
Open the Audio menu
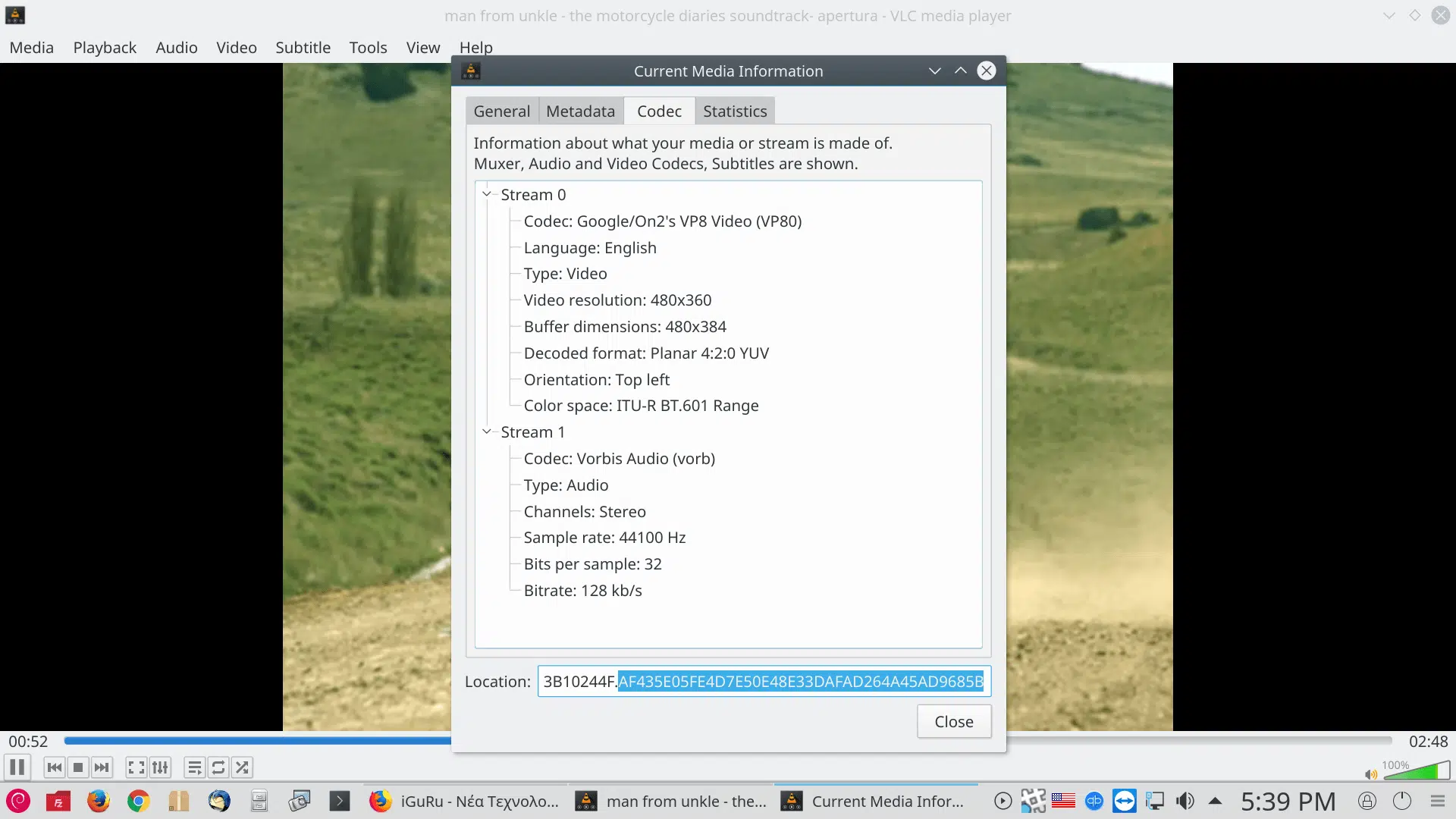[x=177, y=48]
